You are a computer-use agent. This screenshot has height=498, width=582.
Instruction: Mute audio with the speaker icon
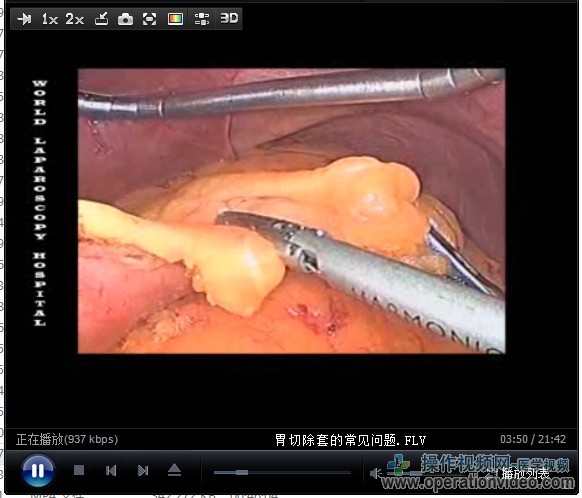(x=376, y=473)
